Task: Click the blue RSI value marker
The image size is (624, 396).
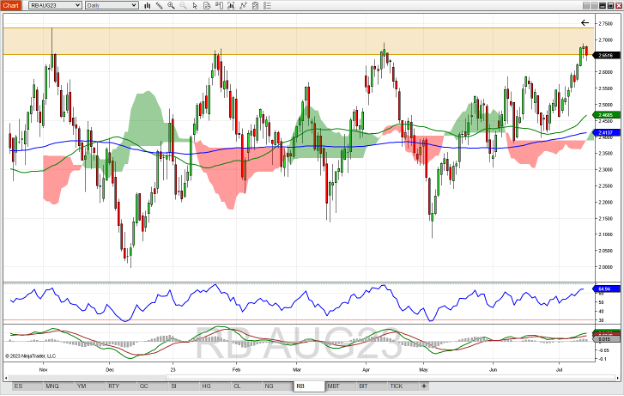Action: tap(607, 289)
